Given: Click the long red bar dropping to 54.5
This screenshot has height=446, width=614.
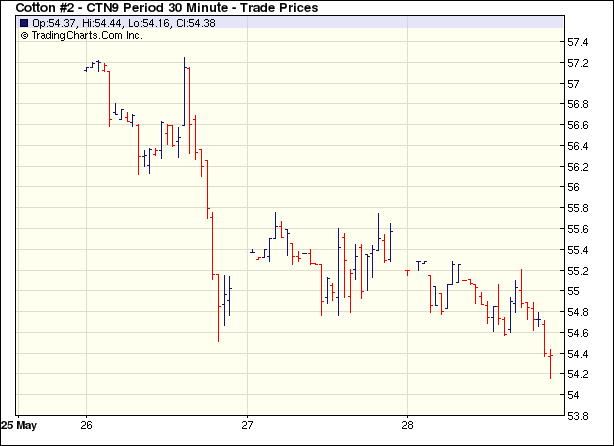Looking at the screenshot, I should tap(218, 310).
